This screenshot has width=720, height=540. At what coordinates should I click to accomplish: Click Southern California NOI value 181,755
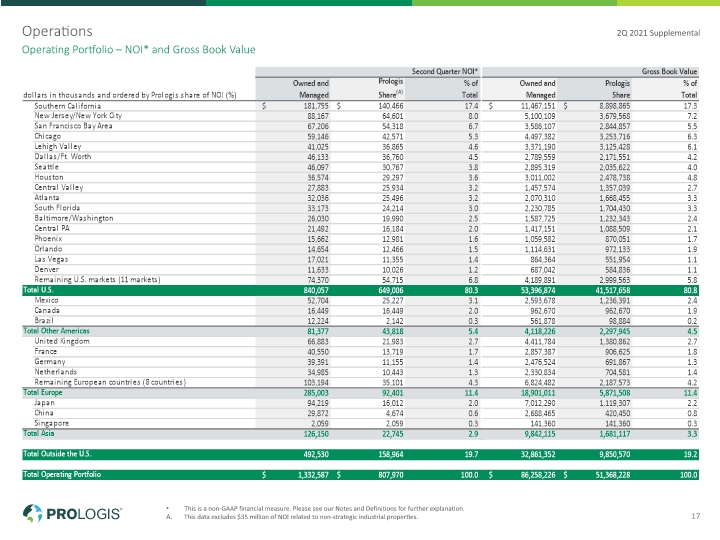316,106
